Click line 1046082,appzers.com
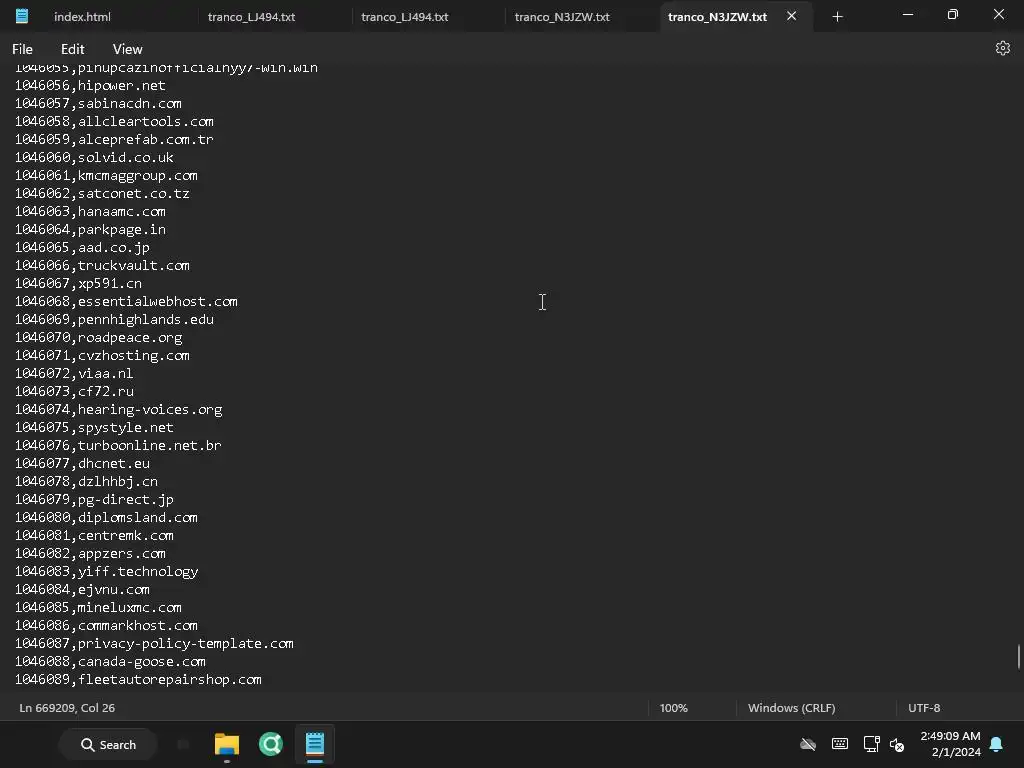Viewport: 1024px width, 768px height. pyautogui.click(x=90, y=554)
